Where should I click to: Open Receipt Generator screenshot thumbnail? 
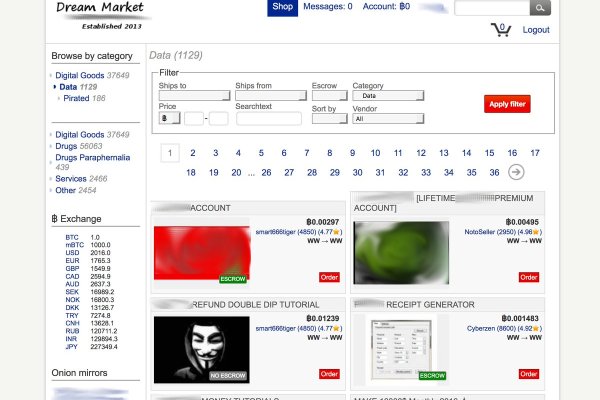401,349
